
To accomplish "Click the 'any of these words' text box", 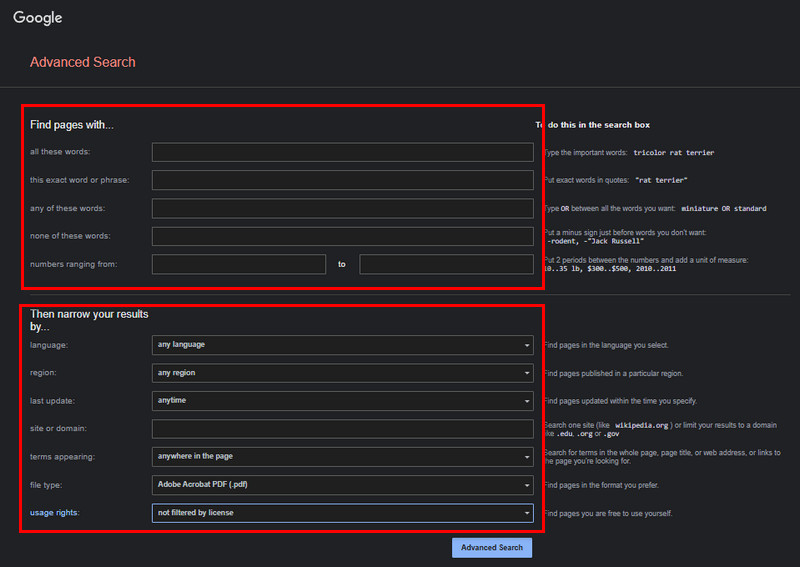I will [342, 208].
